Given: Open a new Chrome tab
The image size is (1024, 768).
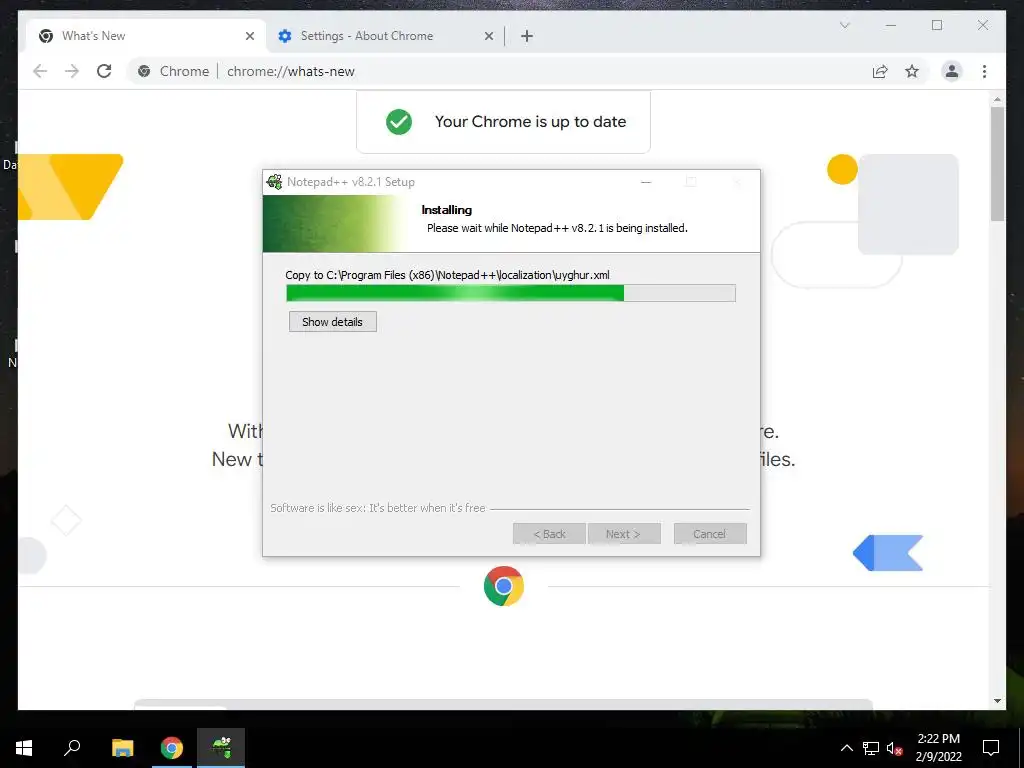Looking at the screenshot, I should tap(527, 36).
